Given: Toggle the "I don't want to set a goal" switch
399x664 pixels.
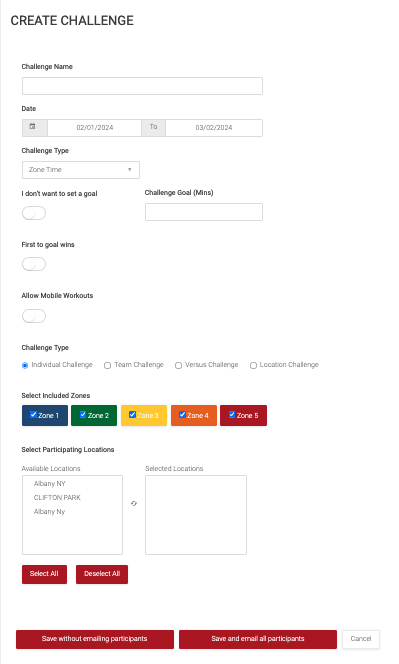Looking at the screenshot, I should coord(34,213).
